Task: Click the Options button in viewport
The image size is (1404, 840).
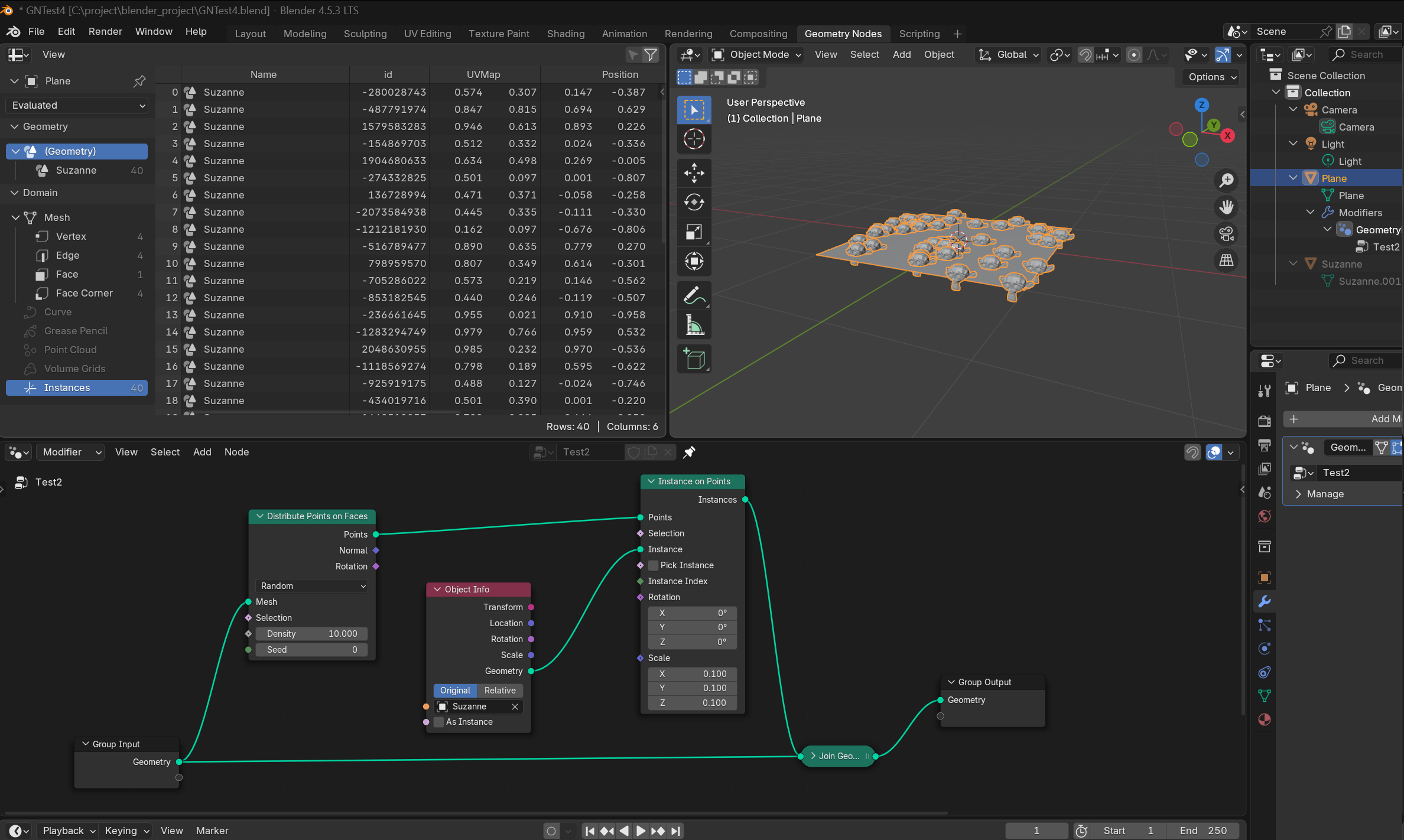Action: [1211, 77]
